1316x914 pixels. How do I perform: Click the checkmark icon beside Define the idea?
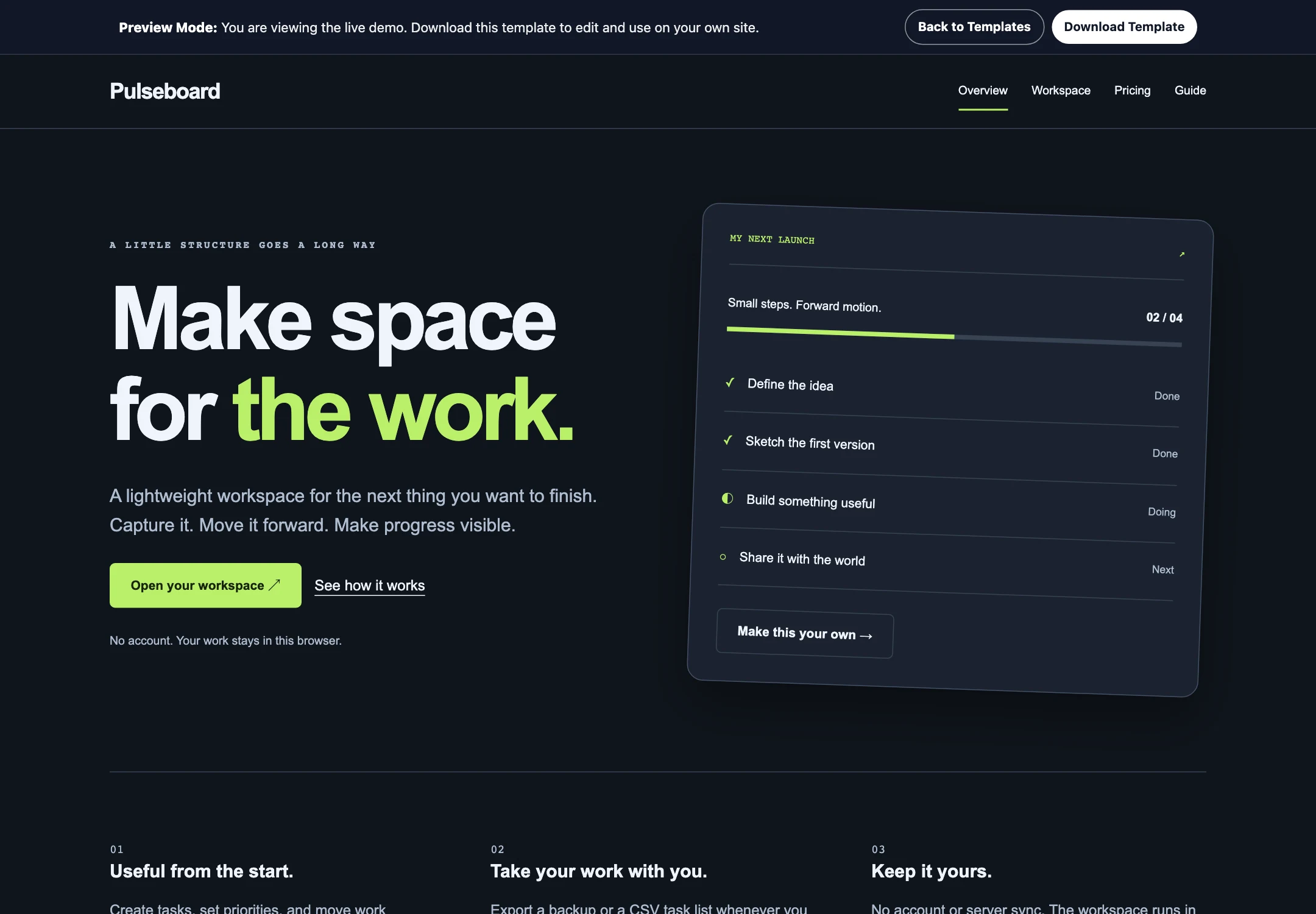[730, 382]
